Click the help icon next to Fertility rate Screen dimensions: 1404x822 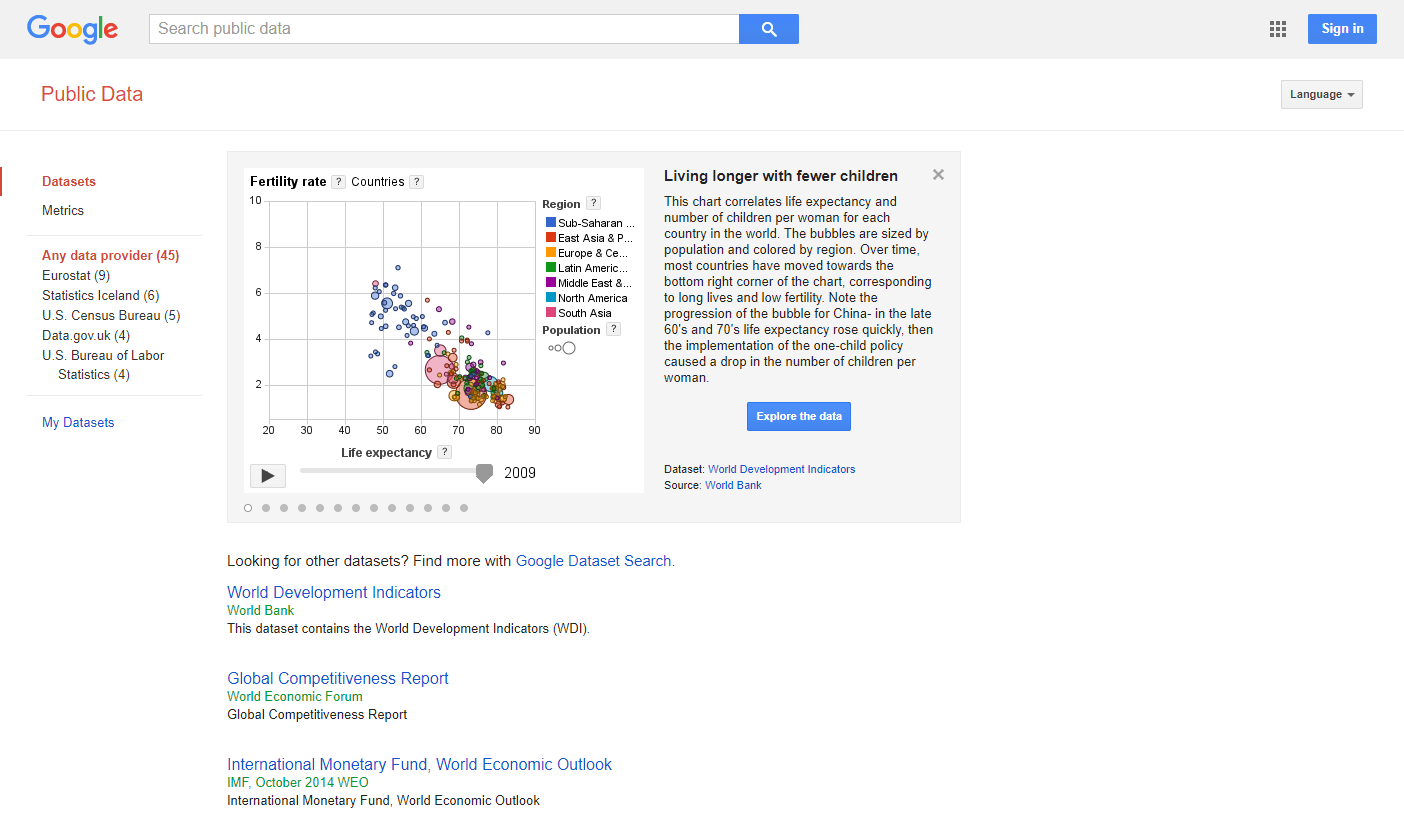[338, 181]
